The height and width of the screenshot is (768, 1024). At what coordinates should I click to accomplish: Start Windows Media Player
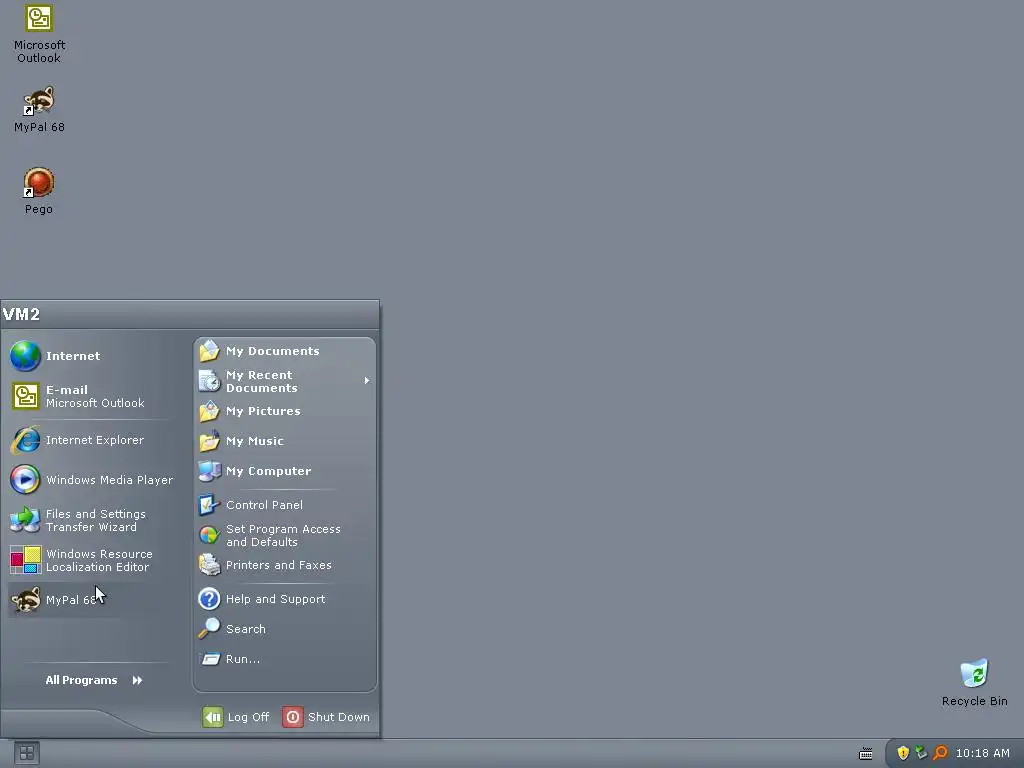click(91, 480)
